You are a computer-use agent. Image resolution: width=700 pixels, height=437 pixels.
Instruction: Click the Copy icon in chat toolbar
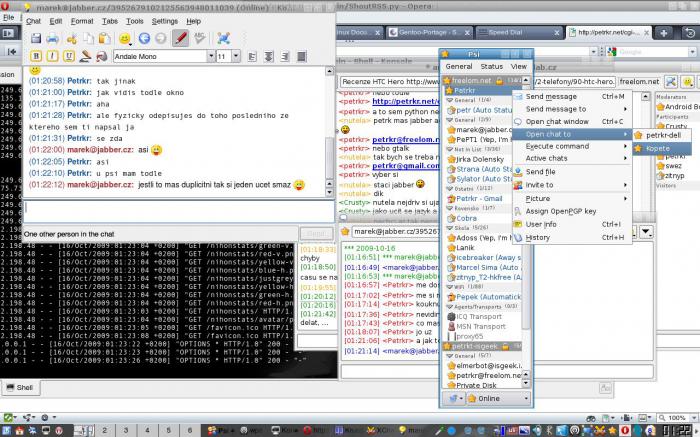coord(88,39)
